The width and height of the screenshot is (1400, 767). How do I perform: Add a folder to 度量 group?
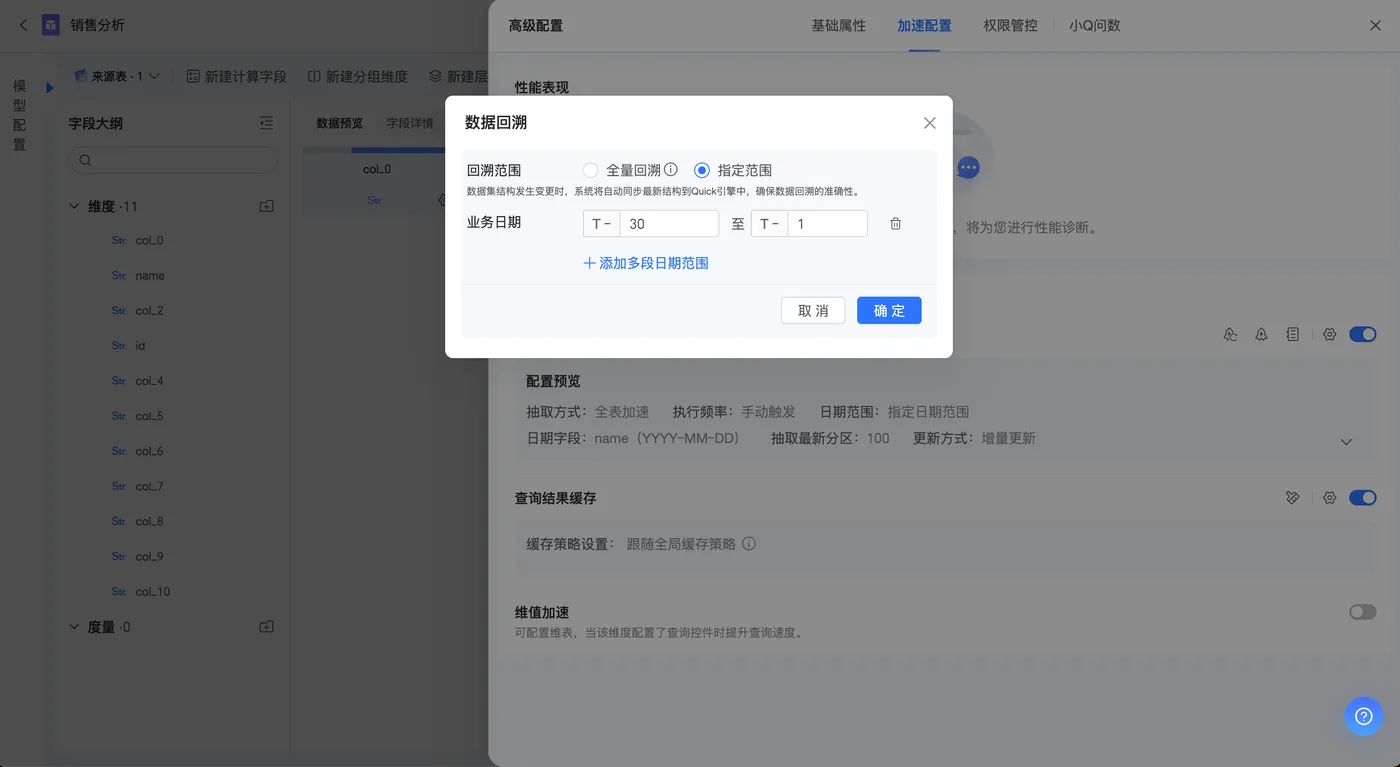(x=266, y=627)
